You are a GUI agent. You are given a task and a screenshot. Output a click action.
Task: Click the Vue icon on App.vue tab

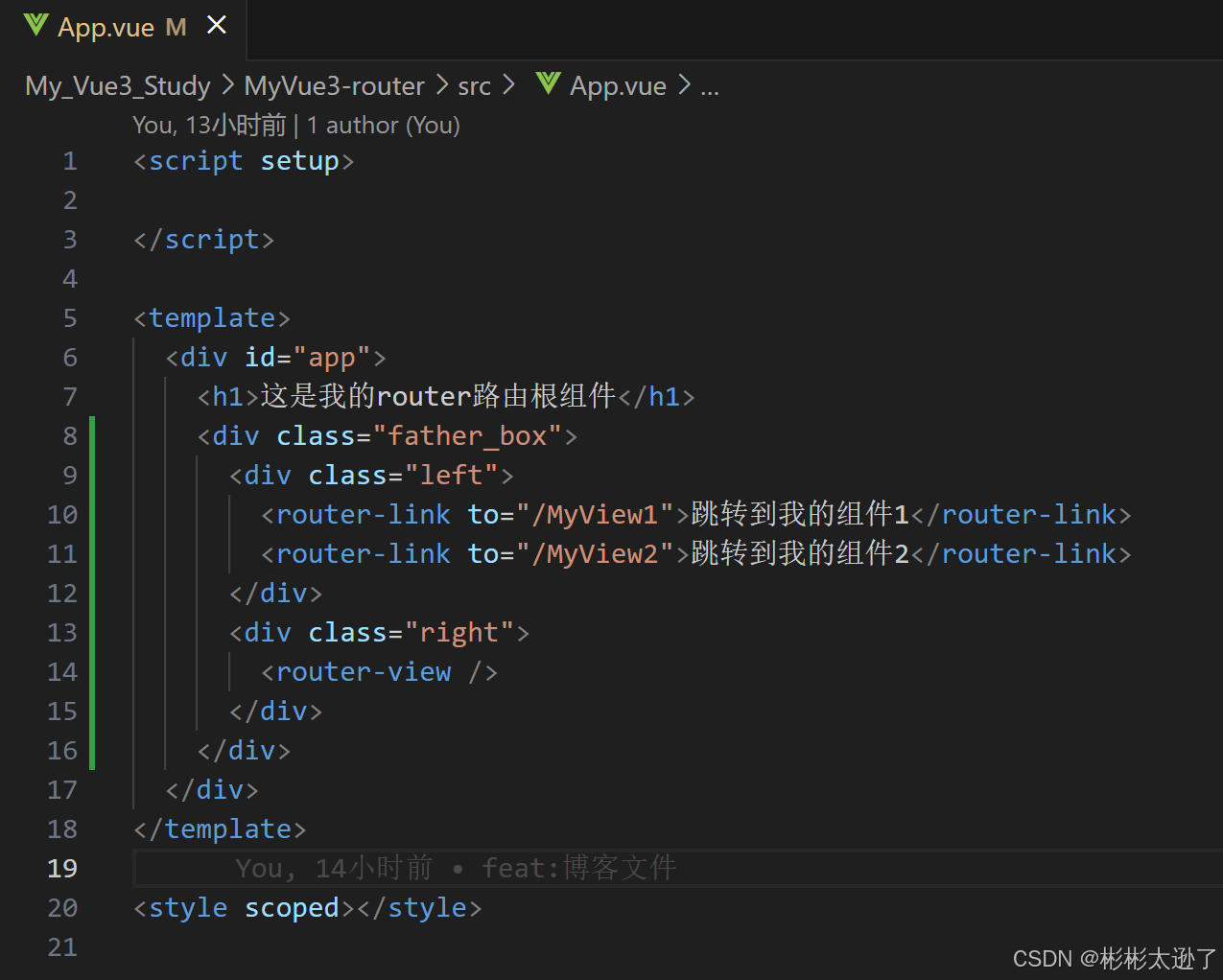click(36, 25)
